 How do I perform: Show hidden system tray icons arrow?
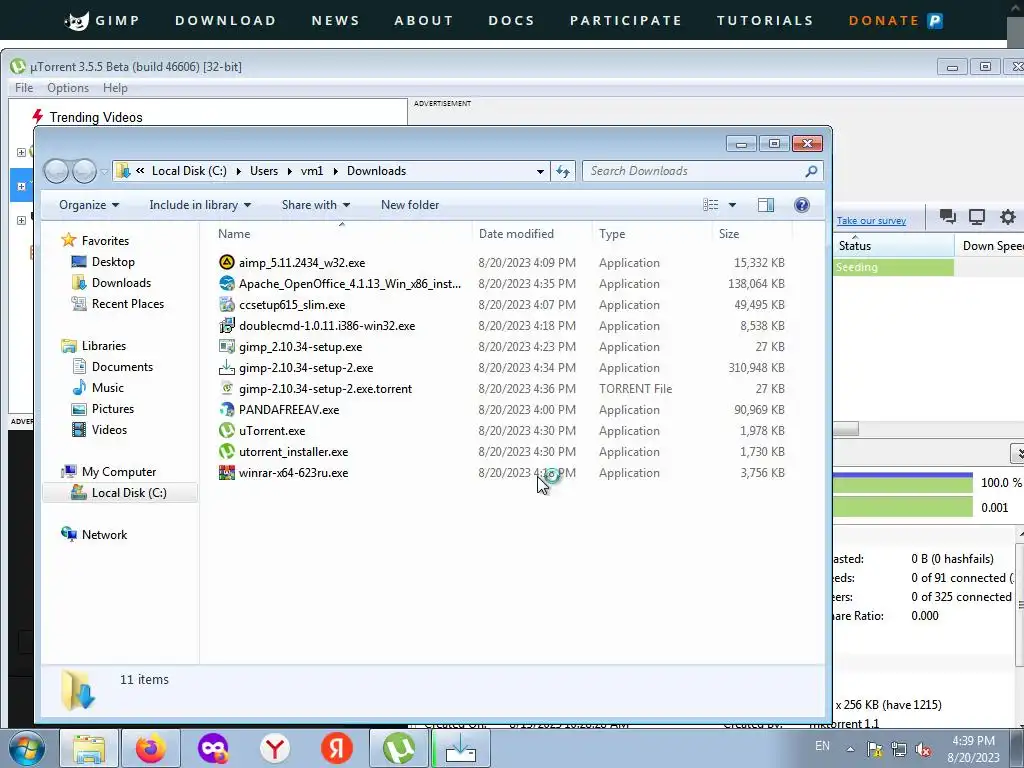[x=850, y=749]
